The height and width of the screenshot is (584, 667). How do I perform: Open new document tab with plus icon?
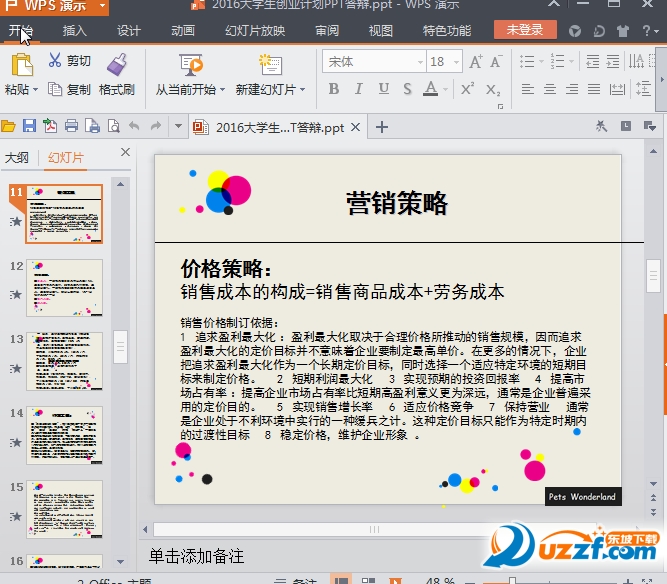click(x=381, y=127)
